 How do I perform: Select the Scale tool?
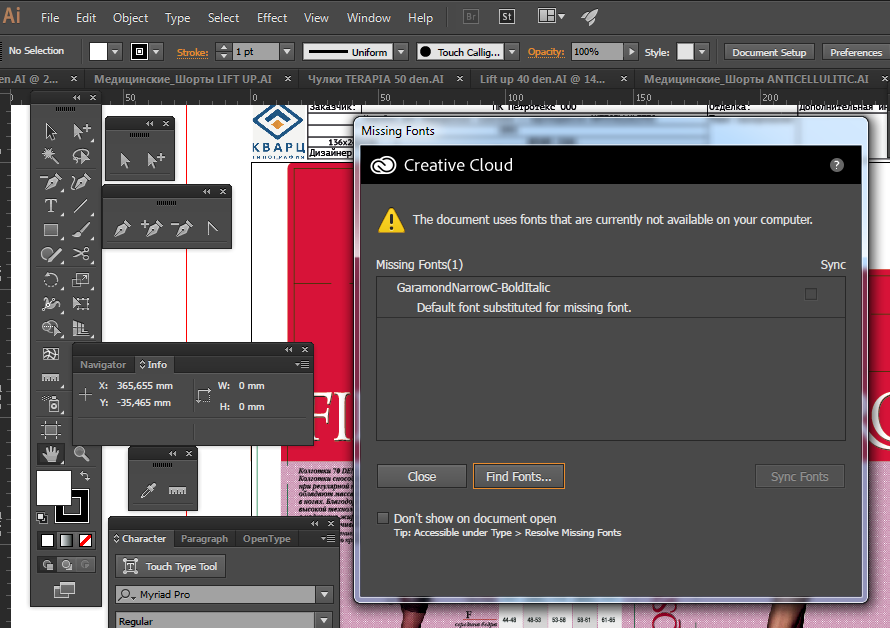(81, 279)
